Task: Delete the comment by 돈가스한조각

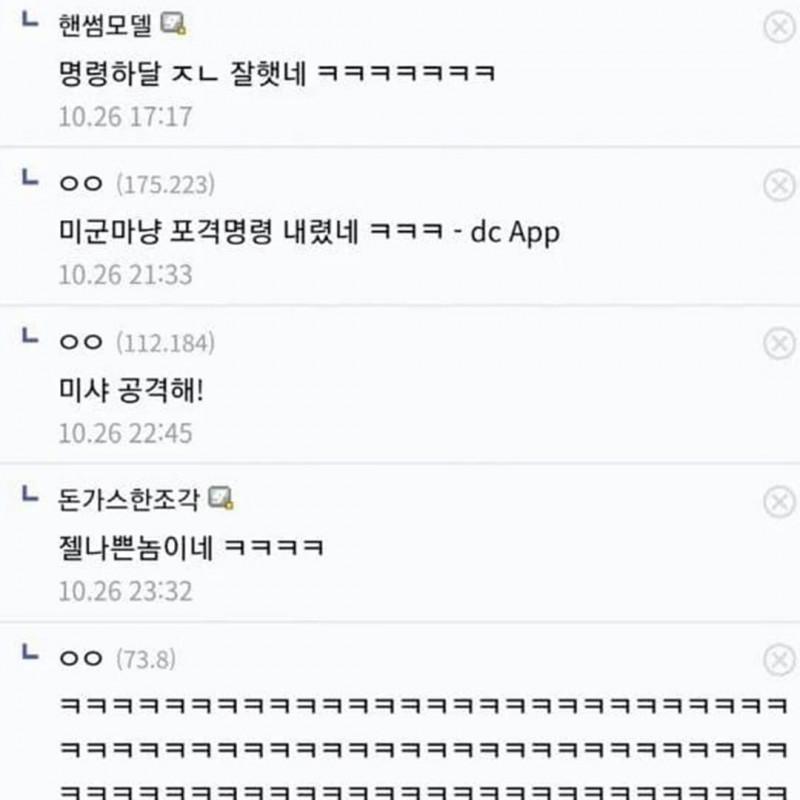Action: [x=779, y=502]
